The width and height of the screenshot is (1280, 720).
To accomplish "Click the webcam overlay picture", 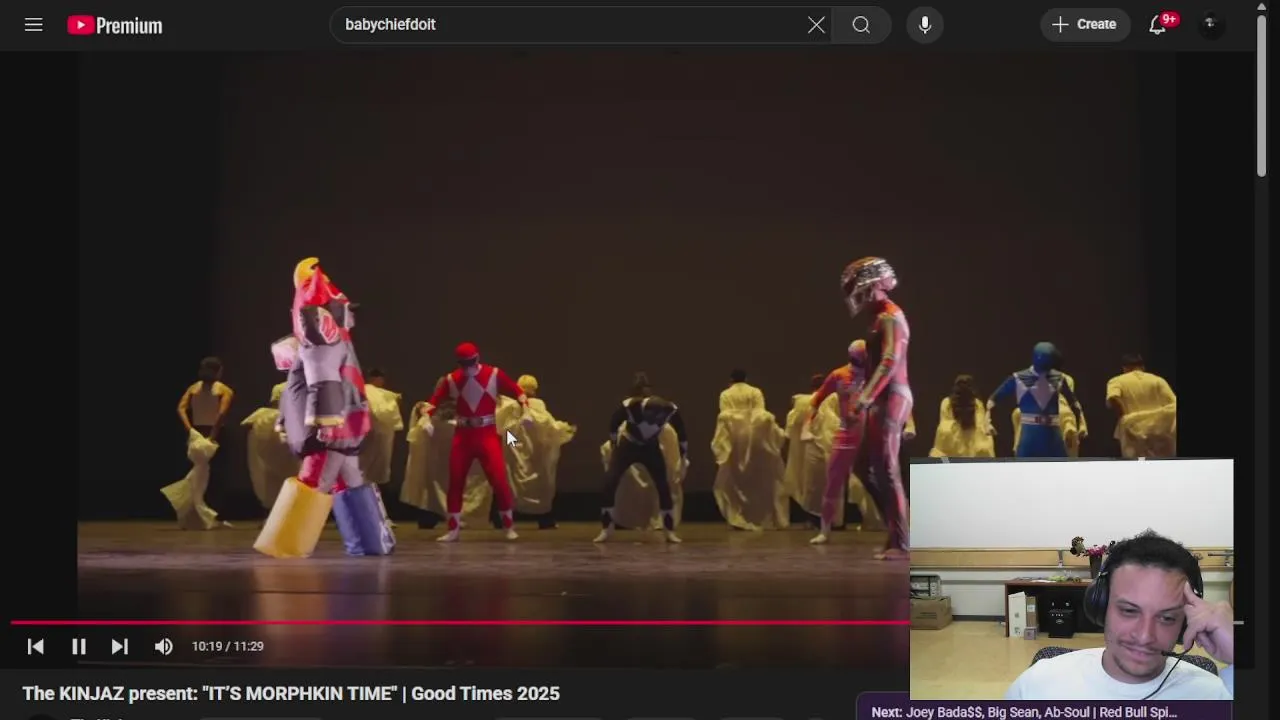I will [x=1072, y=579].
